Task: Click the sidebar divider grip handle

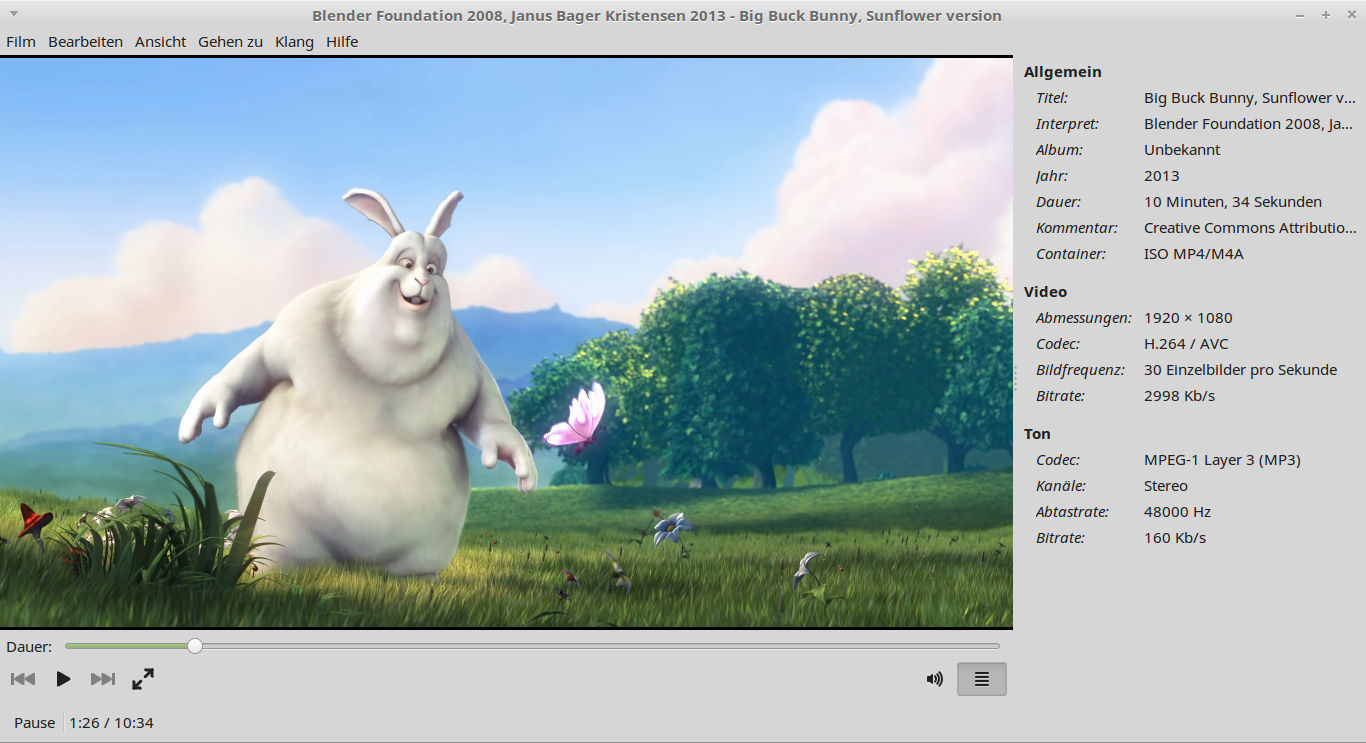Action: coord(1016,377)
